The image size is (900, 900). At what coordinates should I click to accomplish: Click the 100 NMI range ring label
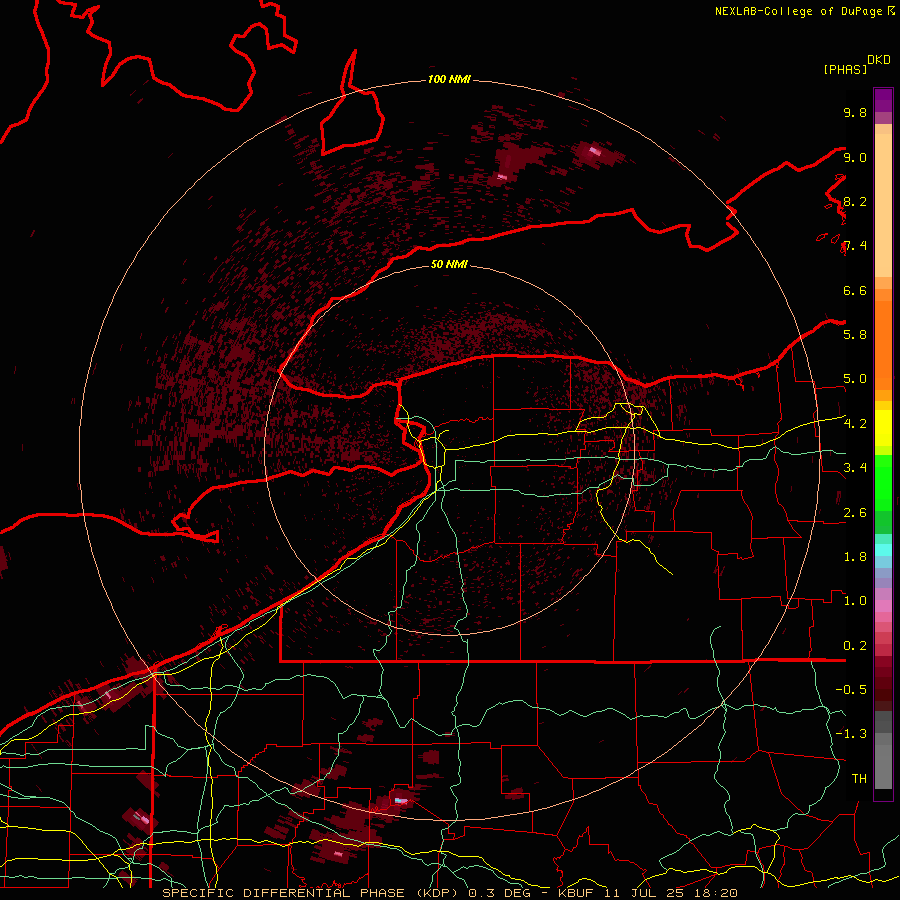click(449, 79)
